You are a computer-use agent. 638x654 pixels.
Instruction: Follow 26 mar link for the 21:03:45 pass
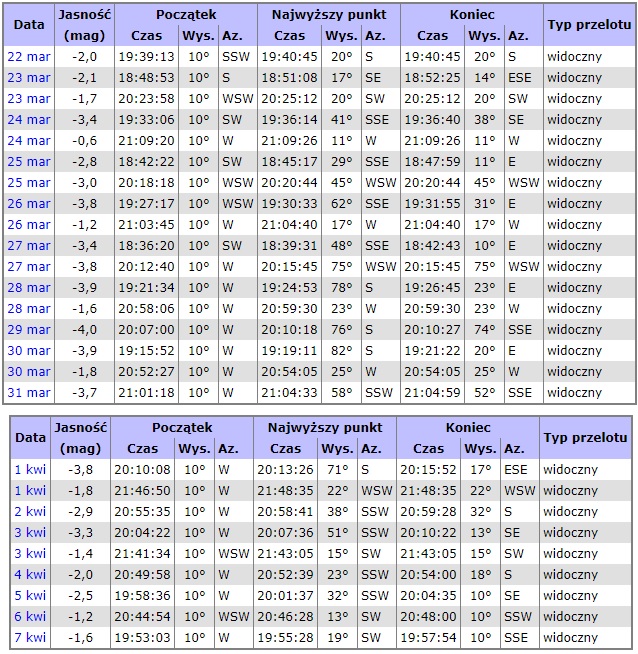pyautogui.click(x=29, y=224)
